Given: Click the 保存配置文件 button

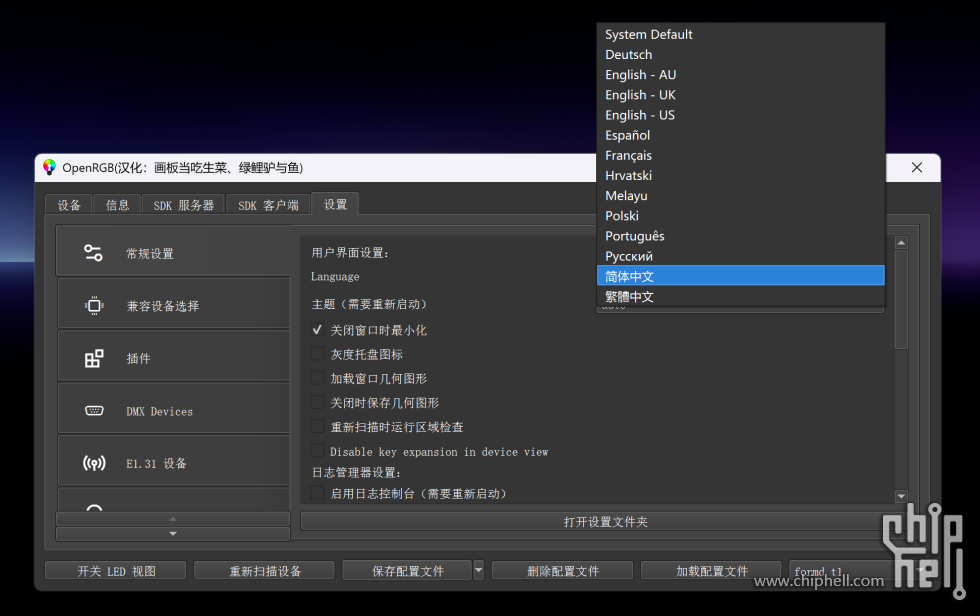Looking at the screenshot, I should coord(408,571).
